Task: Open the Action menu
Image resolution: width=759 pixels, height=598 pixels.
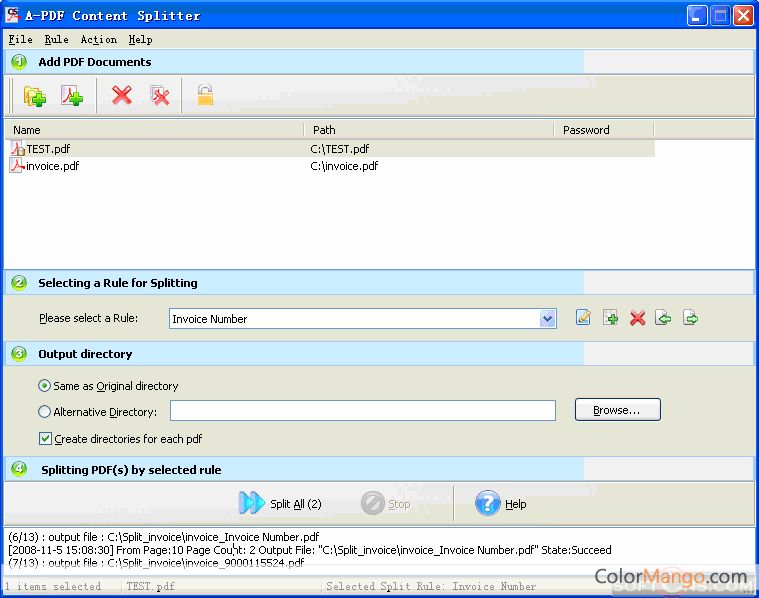Action: point(98,40)
